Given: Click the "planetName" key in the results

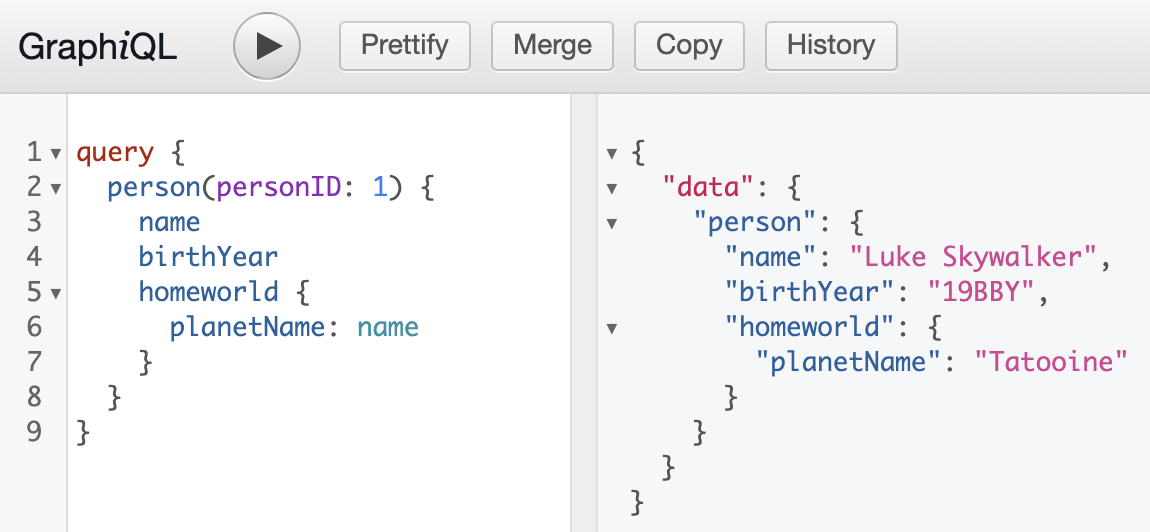Looking at the screenshot, I should point(849,362).
